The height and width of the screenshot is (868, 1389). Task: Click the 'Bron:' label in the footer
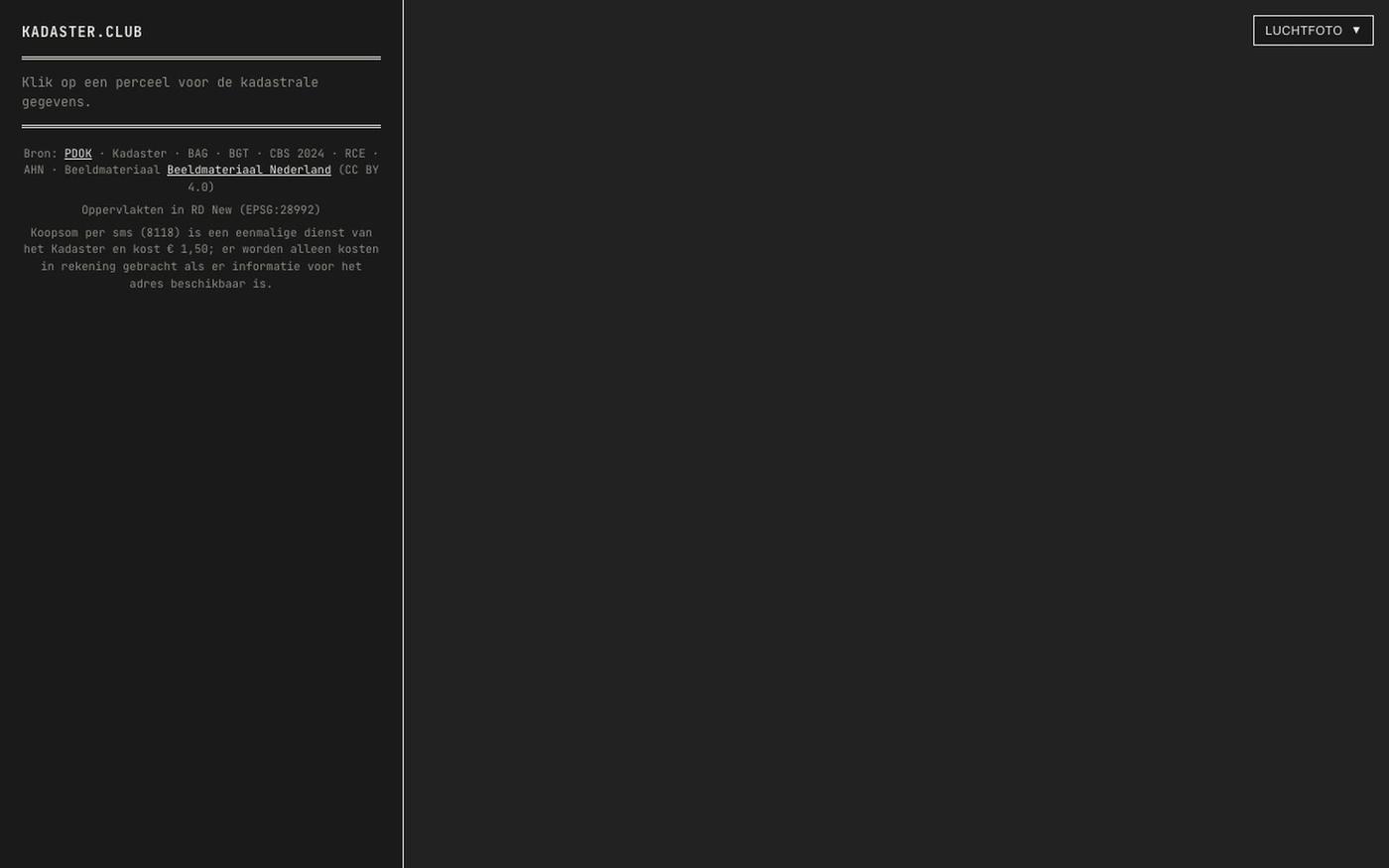41,154
